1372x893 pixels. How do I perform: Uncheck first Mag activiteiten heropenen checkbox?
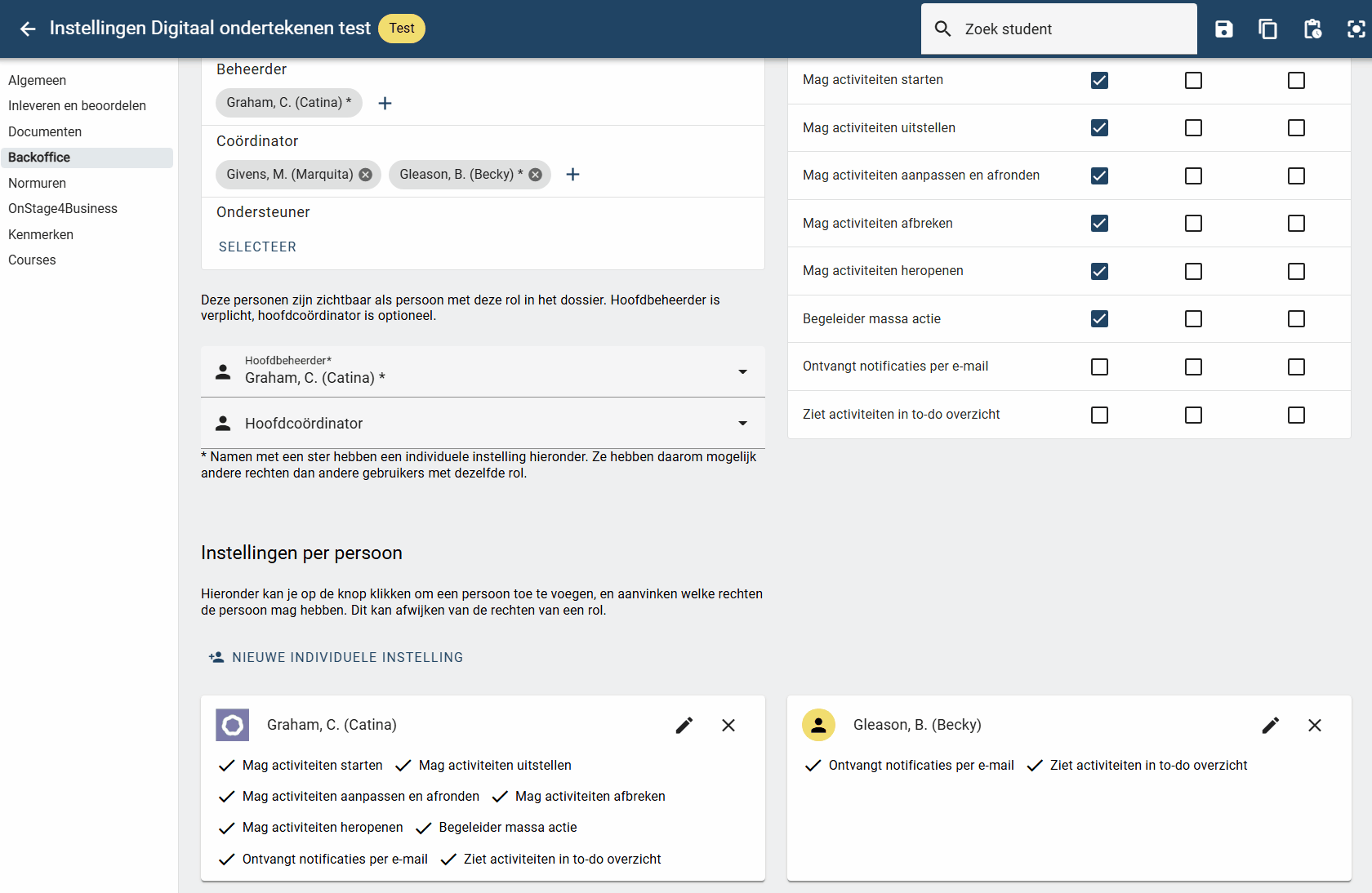[x=1100, y=271]
